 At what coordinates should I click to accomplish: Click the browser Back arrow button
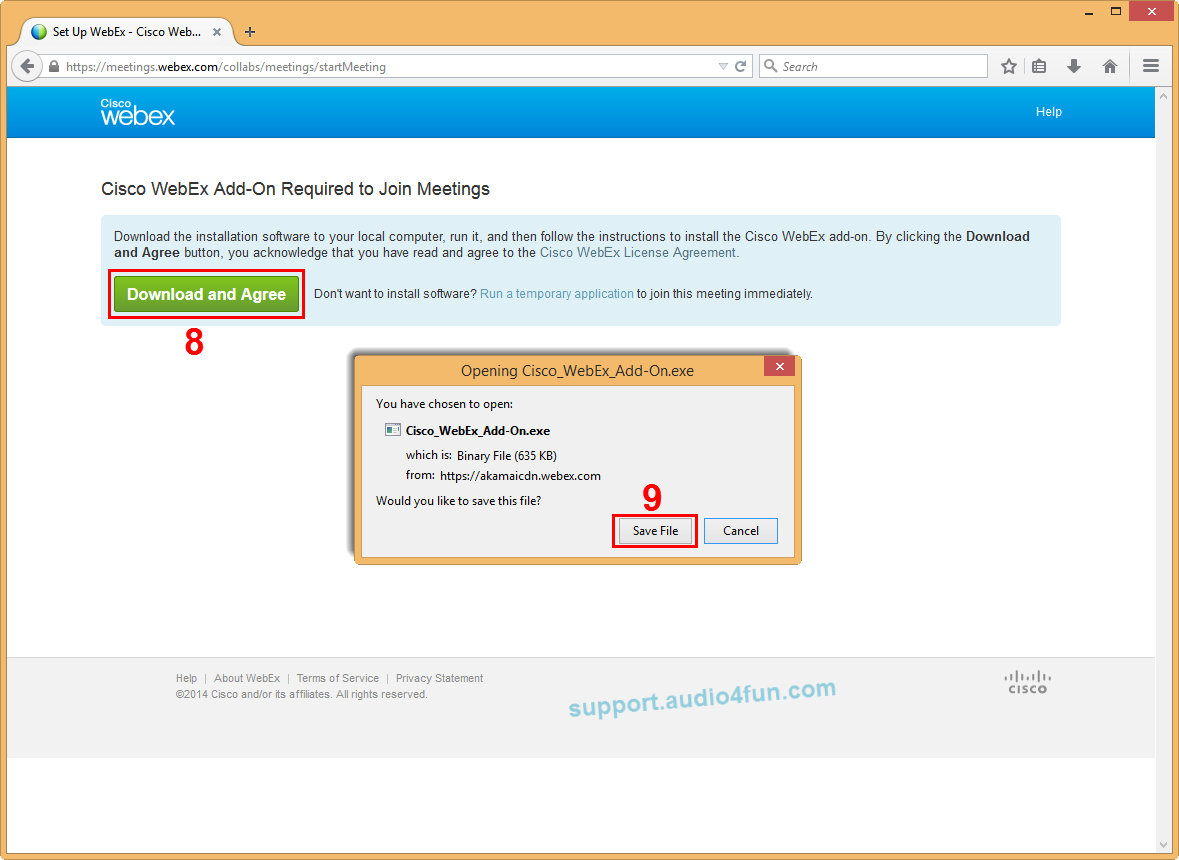tap(27, 66)
